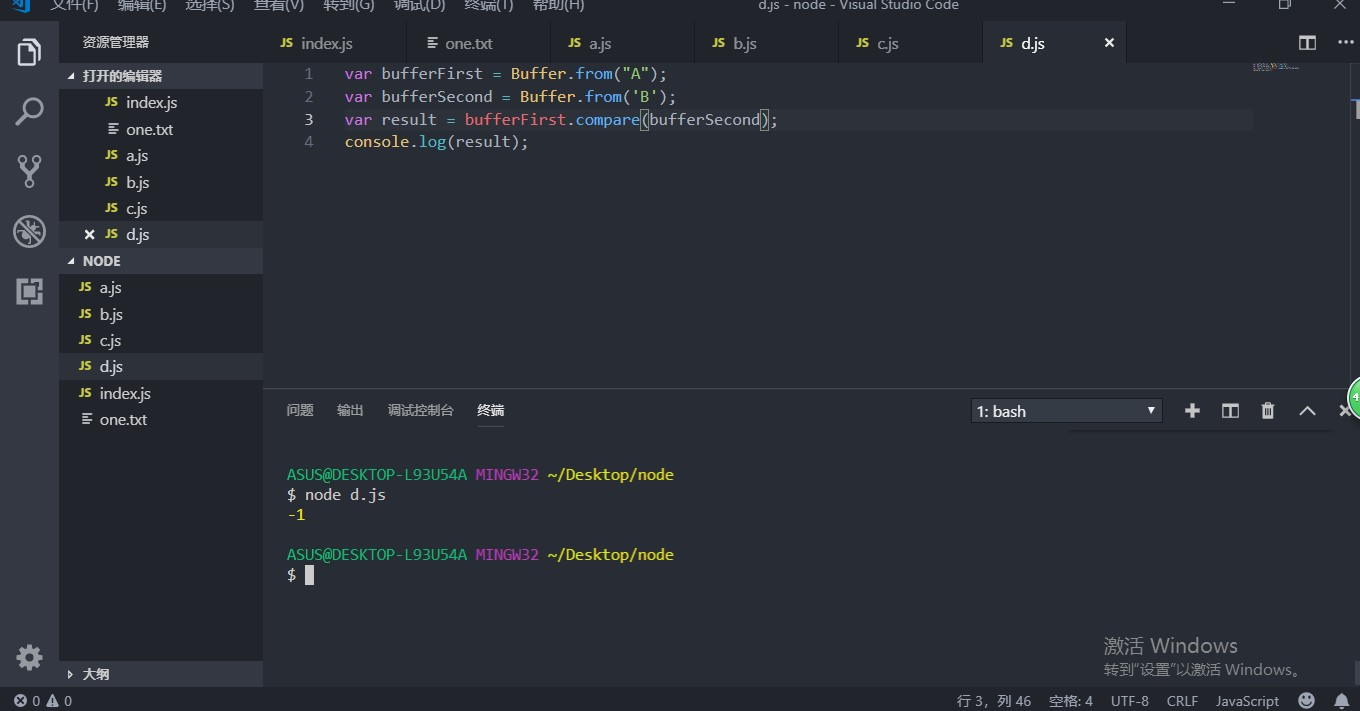The image size is (1360, 711).
Task: Click inside the terminal prompt cursor
Action: (x=310, y=575)
